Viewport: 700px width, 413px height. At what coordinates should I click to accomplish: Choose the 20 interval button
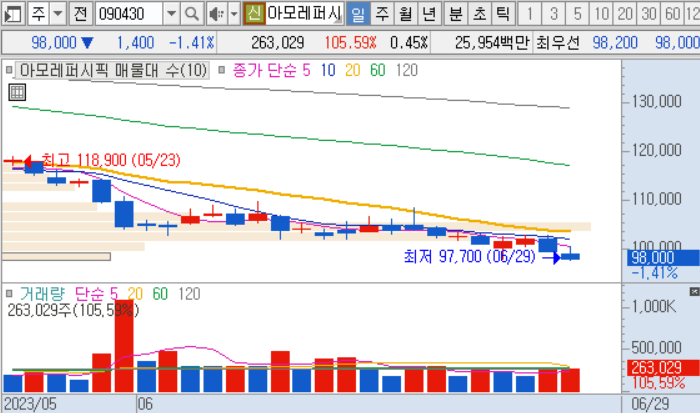[625, 14]
